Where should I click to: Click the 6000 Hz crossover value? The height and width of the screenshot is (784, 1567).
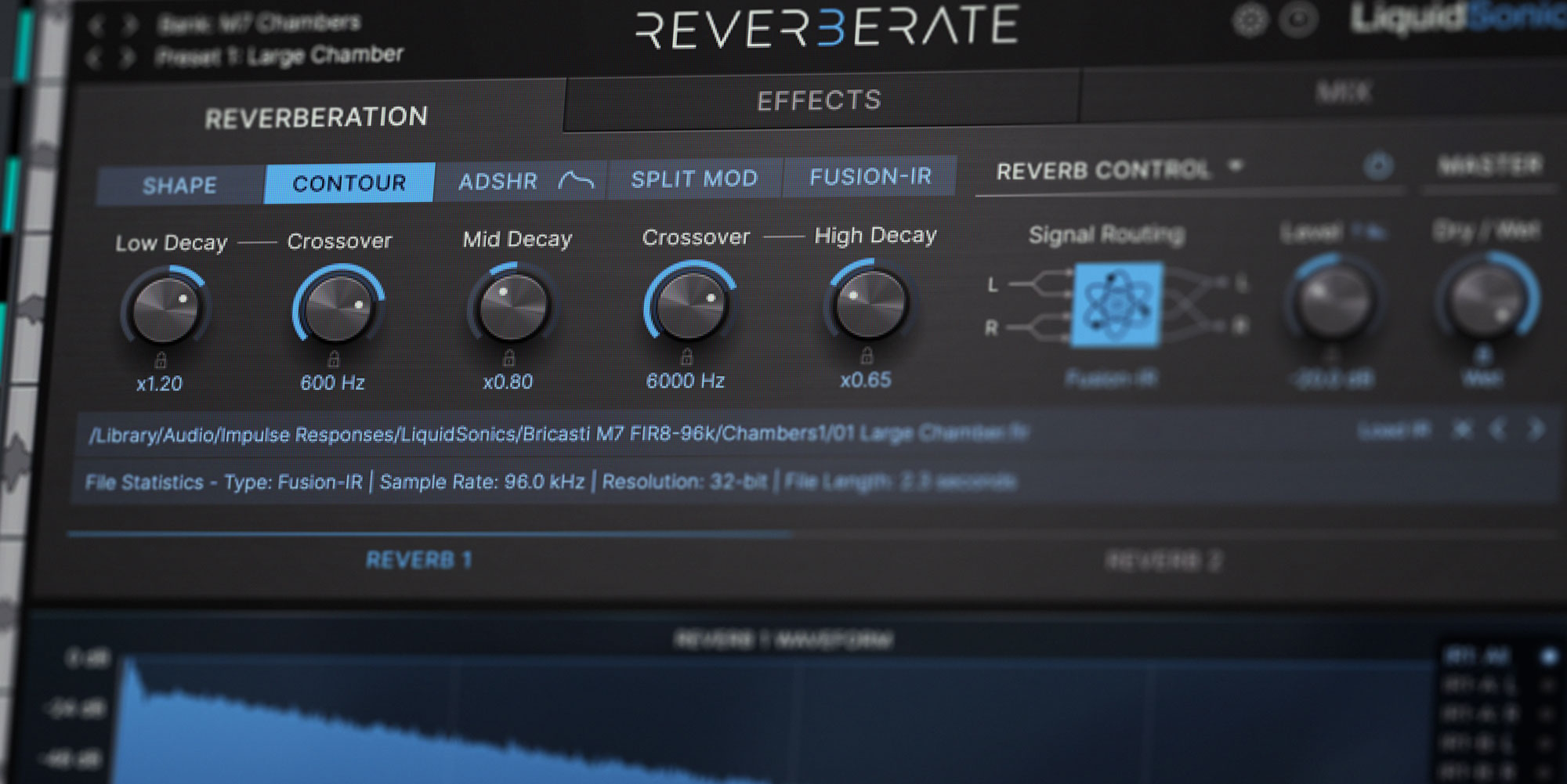tap(686, 381)
